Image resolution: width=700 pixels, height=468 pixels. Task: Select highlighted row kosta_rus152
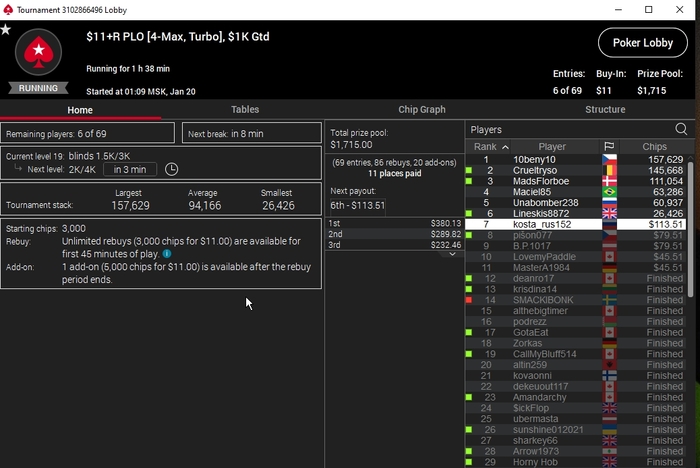(x=576, y=224)
